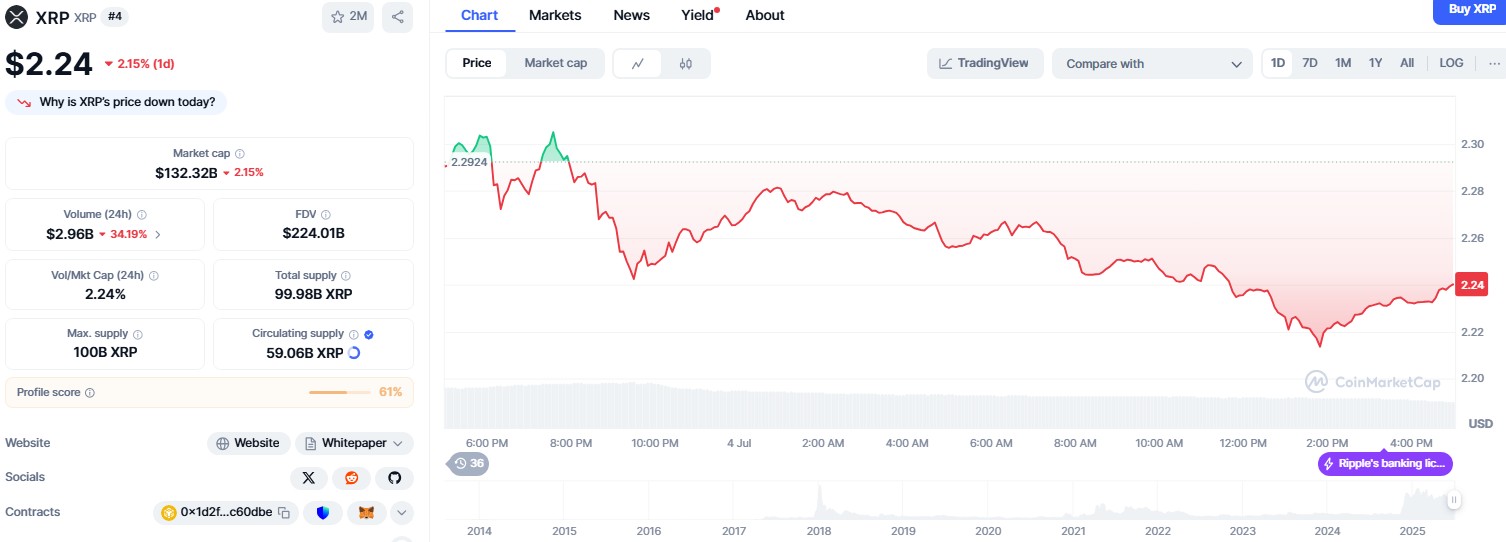The image size is (1506, 542).
Task: Add token to MetaMask via fox icon
Action: 366,513
